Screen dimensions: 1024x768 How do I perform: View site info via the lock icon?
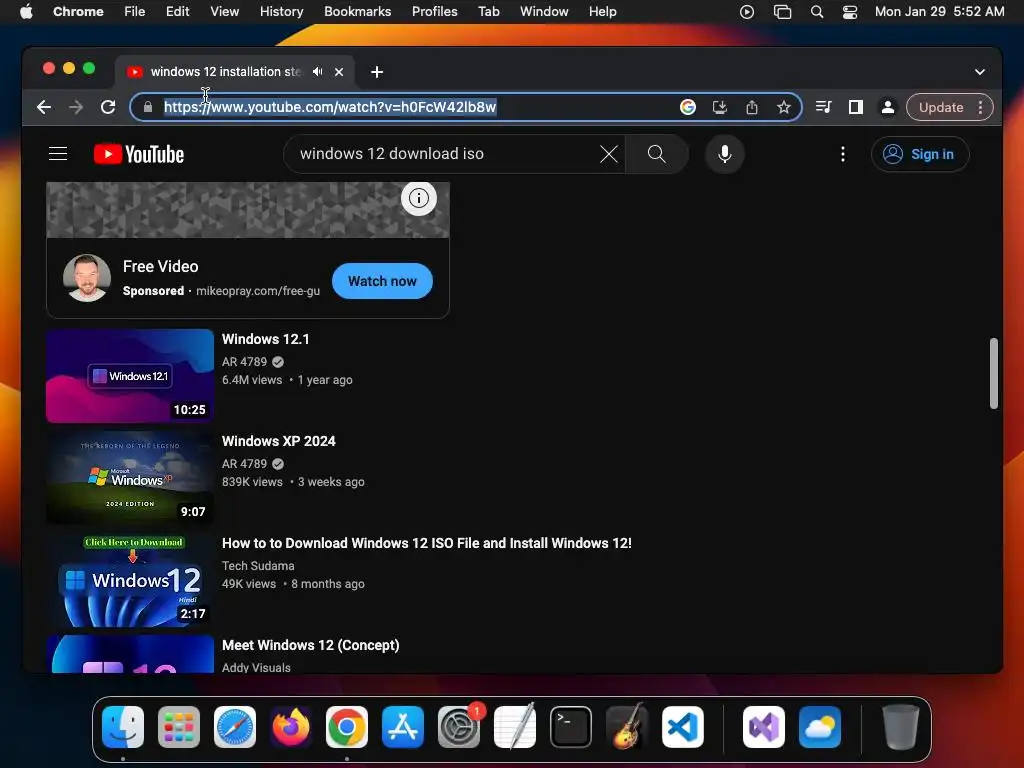coord(148,107)
